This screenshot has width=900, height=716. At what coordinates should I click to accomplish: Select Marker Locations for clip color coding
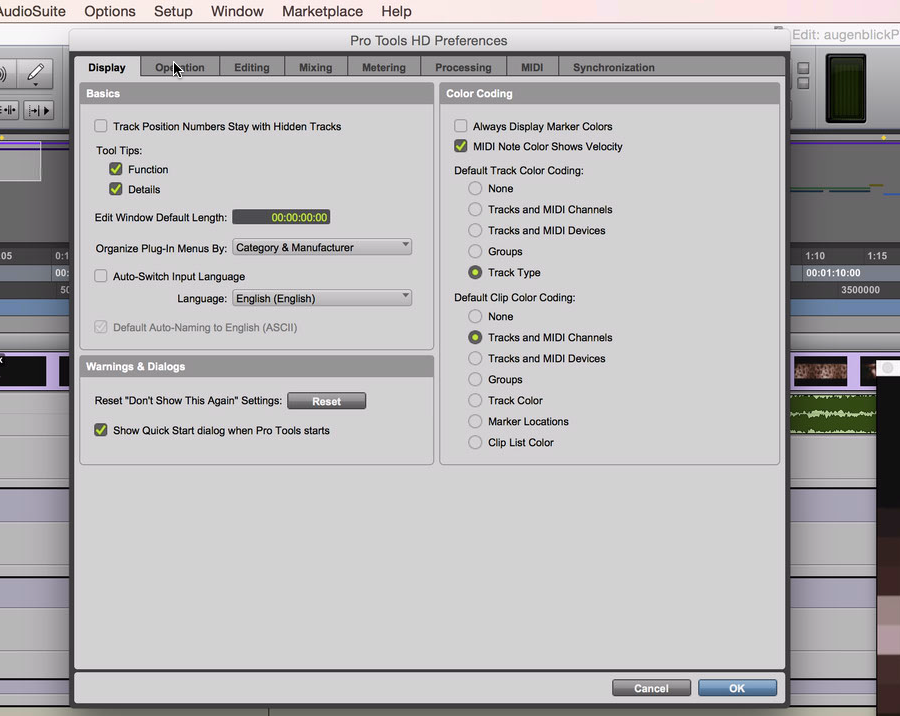[x=476, y=422]
